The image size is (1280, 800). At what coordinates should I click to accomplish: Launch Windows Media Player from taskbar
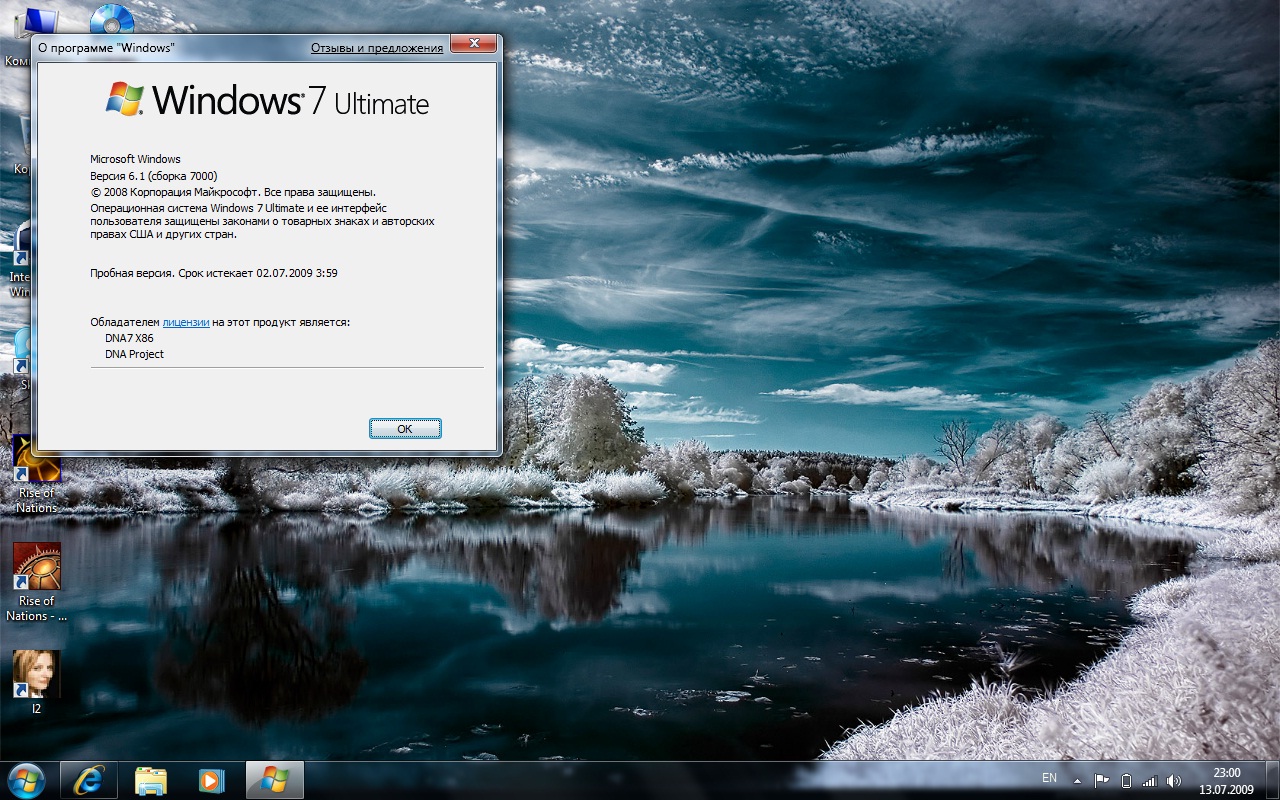211,780
